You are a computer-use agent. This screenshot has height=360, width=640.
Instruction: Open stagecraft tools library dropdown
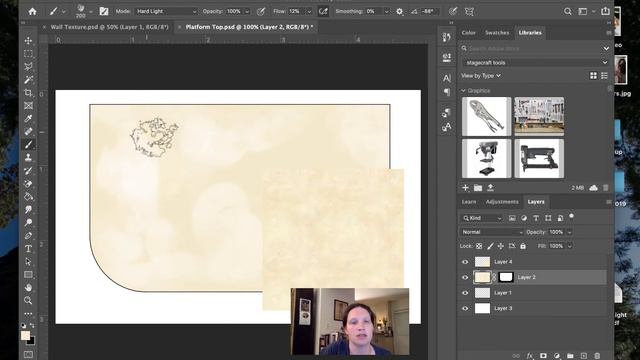536,63
